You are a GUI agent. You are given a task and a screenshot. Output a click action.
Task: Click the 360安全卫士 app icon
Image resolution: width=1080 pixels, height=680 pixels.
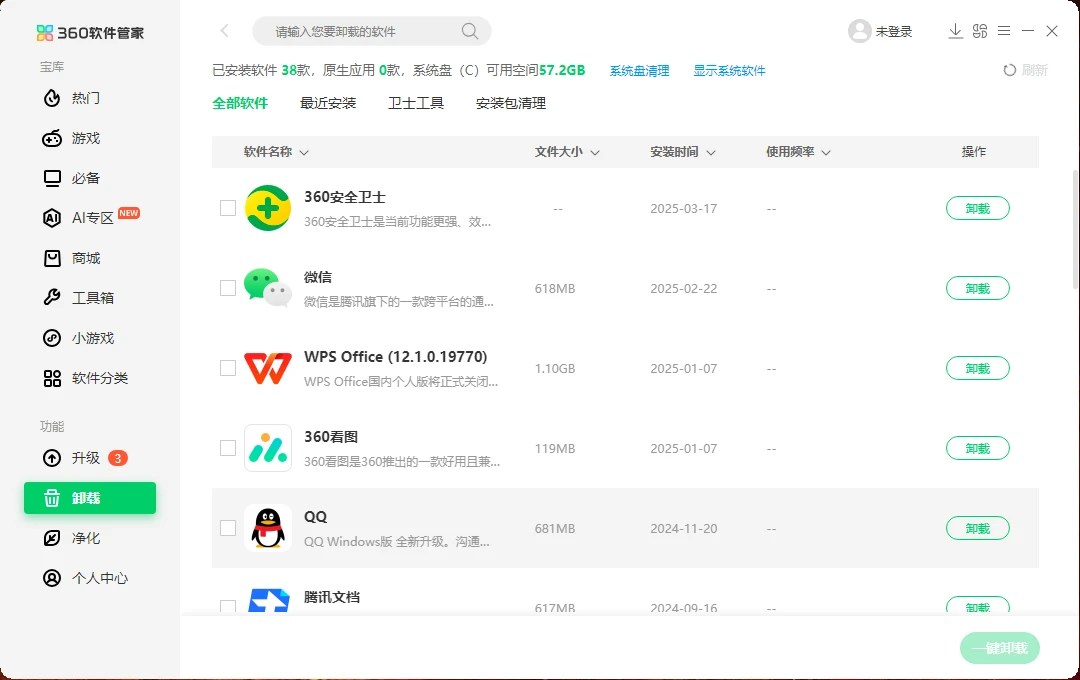coord(268,208)
